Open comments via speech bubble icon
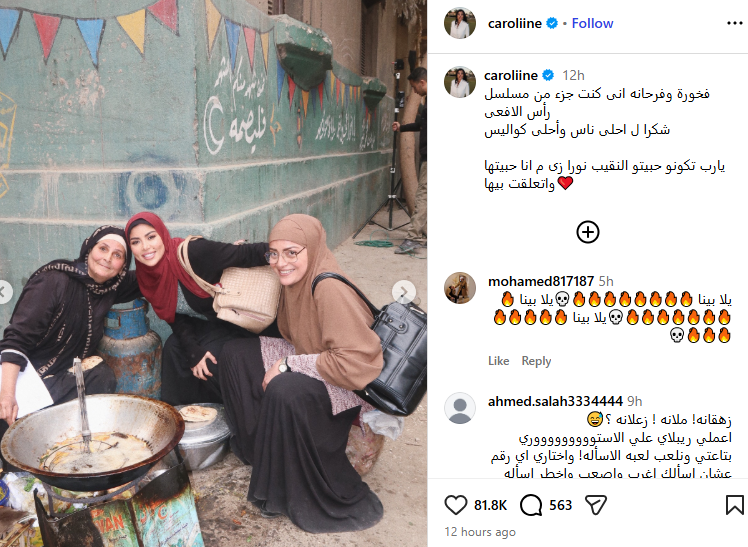 pyautogui.click(x=531, y=505)
